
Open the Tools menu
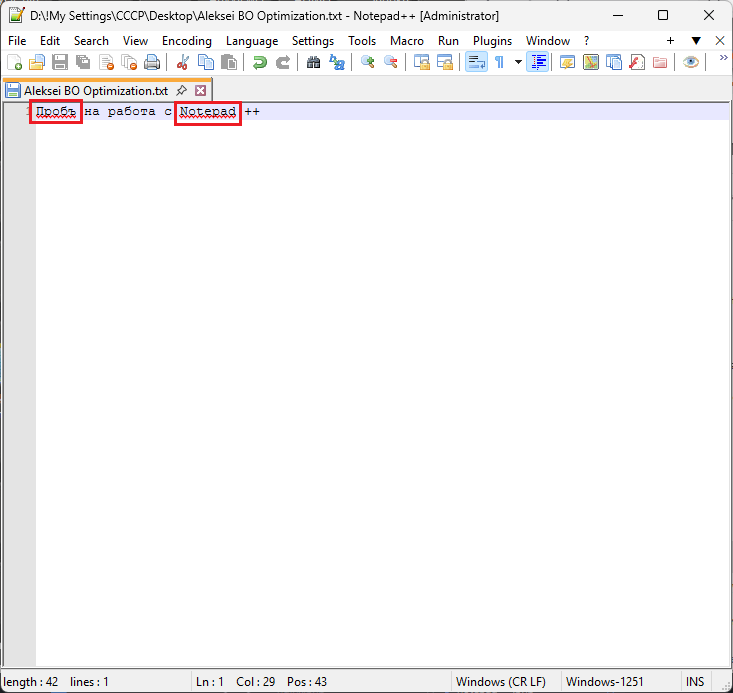(x=362, y=41)
